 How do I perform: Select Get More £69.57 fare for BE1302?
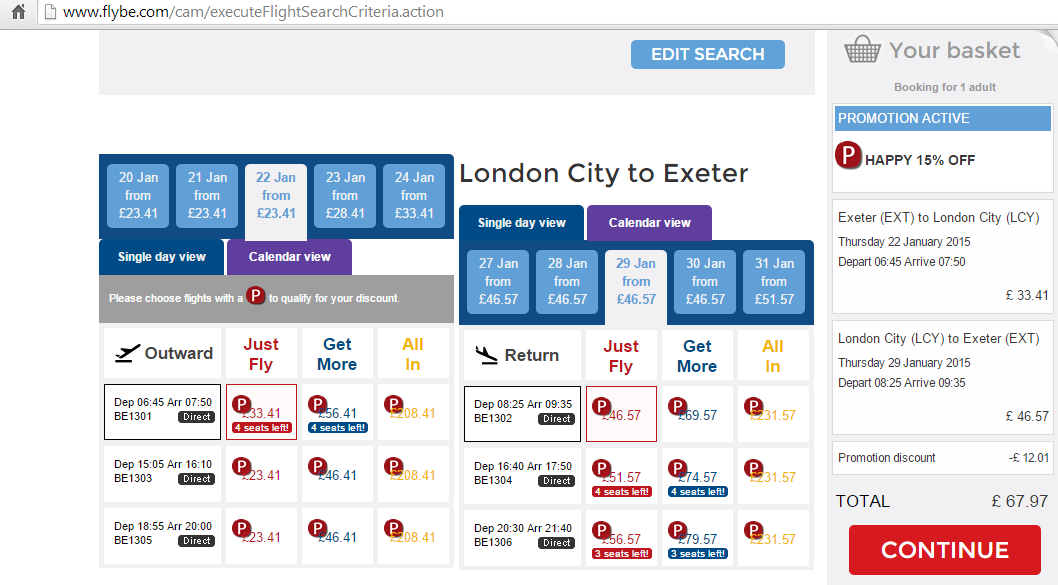click(x=698, y=414)
